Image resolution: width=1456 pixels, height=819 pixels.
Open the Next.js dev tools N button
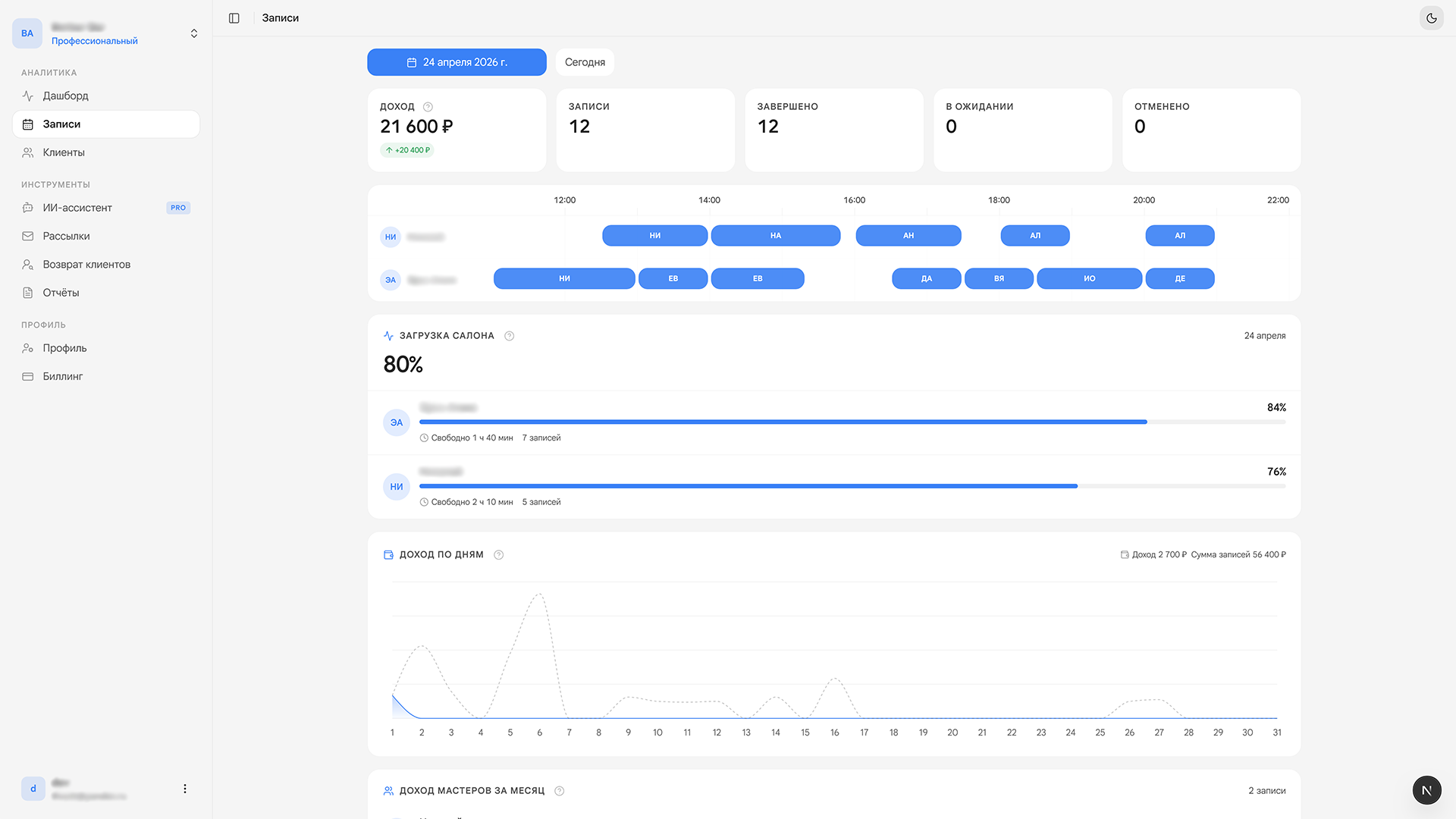point(1426,790)
